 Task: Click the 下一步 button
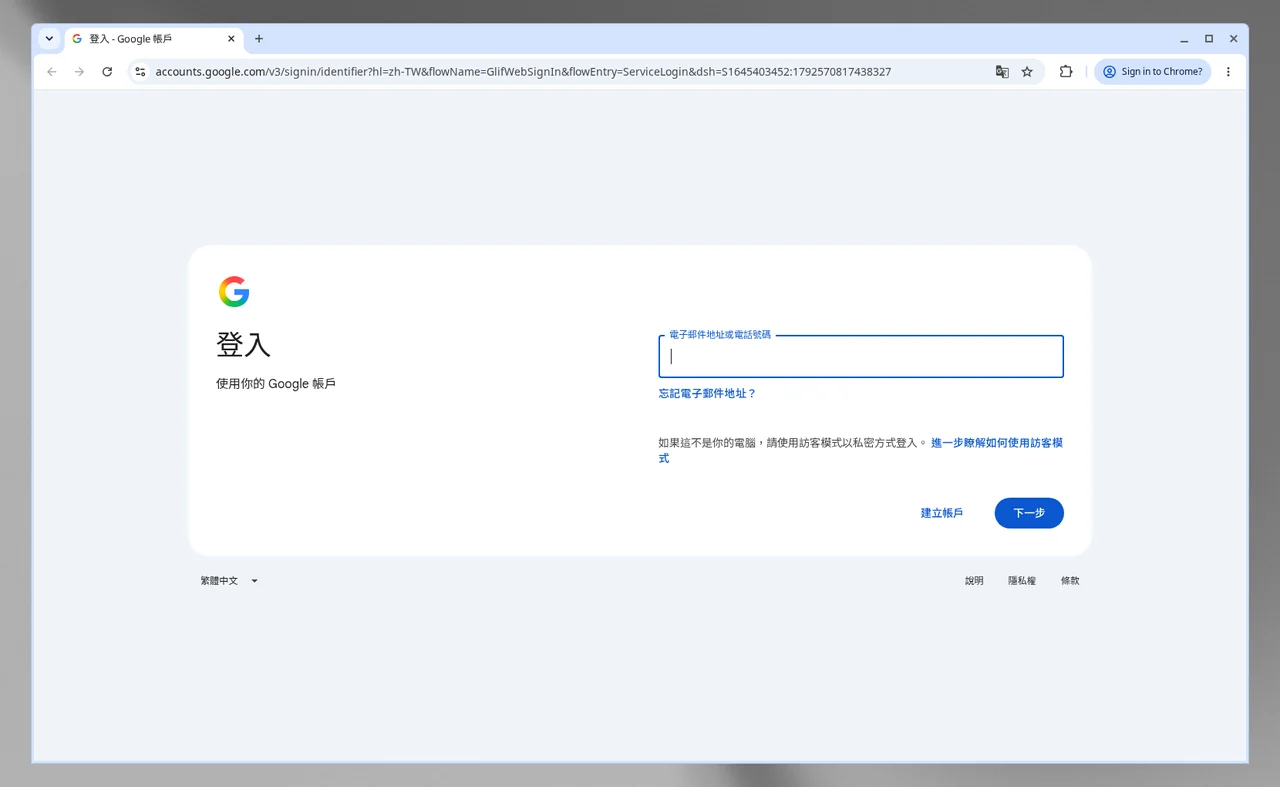(1029, 513)
